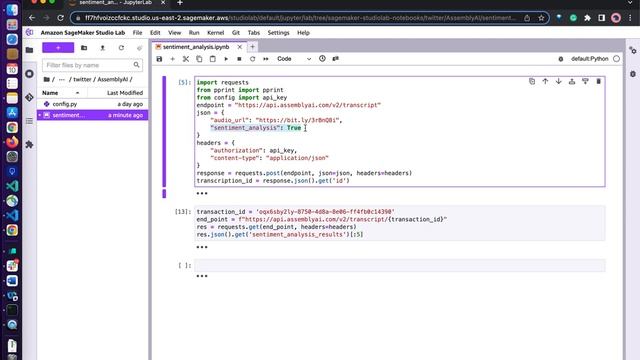Click the default:Python kernel name
640x360 pixels.
[589, 59]
